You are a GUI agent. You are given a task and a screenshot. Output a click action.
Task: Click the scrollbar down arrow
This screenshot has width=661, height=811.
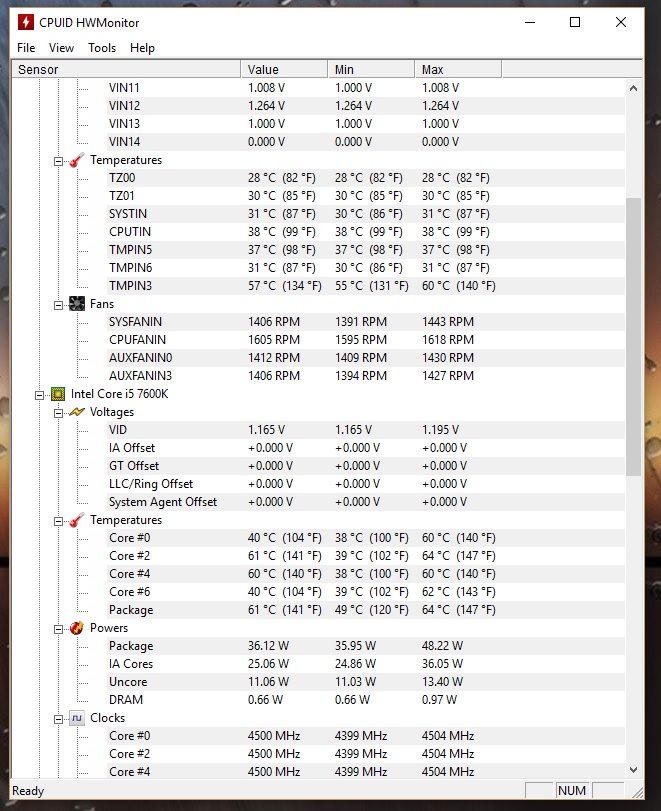pyautogui.click(x=633, y=770)
